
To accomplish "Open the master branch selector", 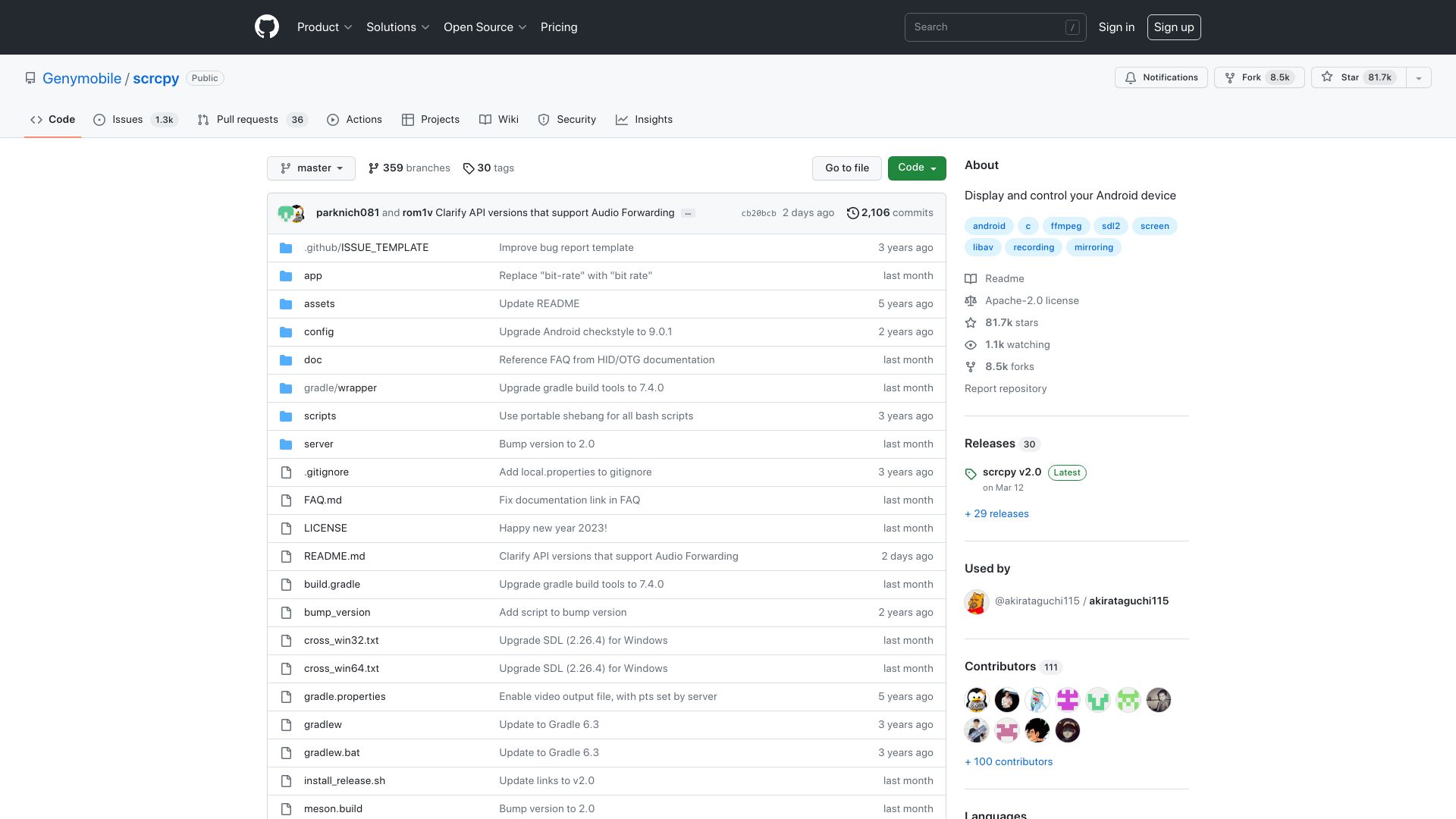I will coord(311,168).
